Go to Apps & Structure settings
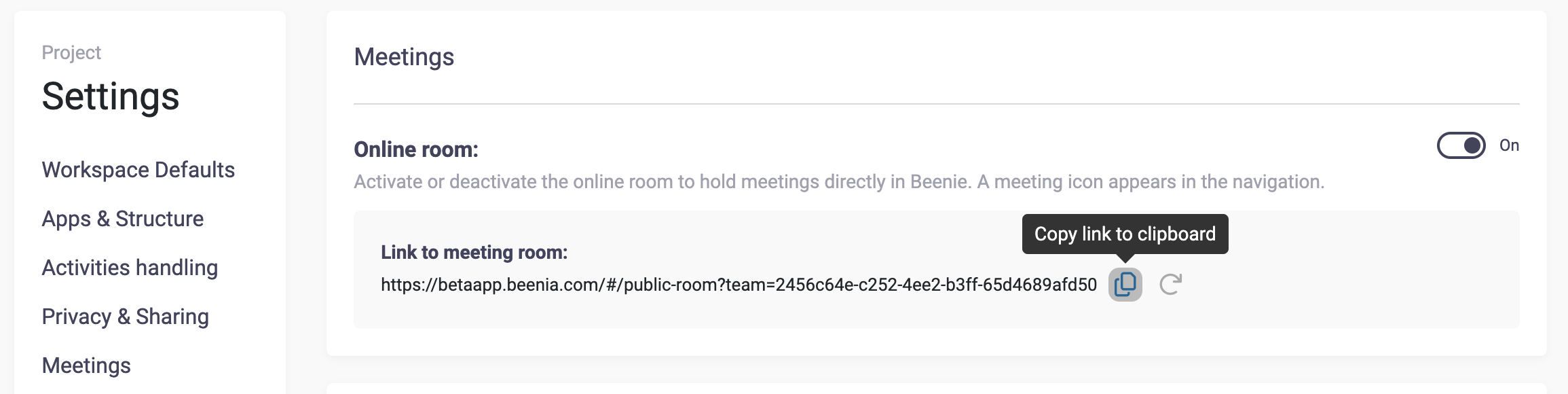 (x=123, y=219)
